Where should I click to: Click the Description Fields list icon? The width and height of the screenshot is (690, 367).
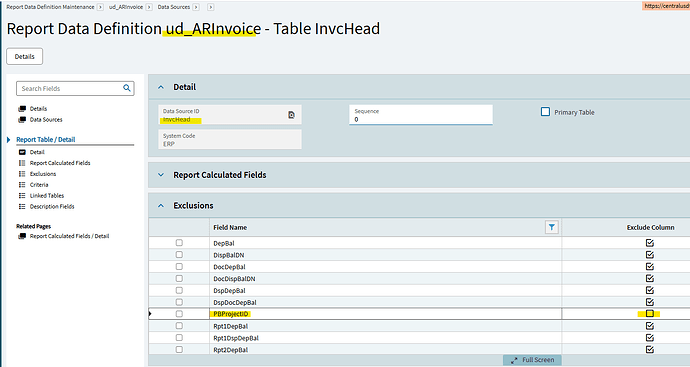(22, 206)
